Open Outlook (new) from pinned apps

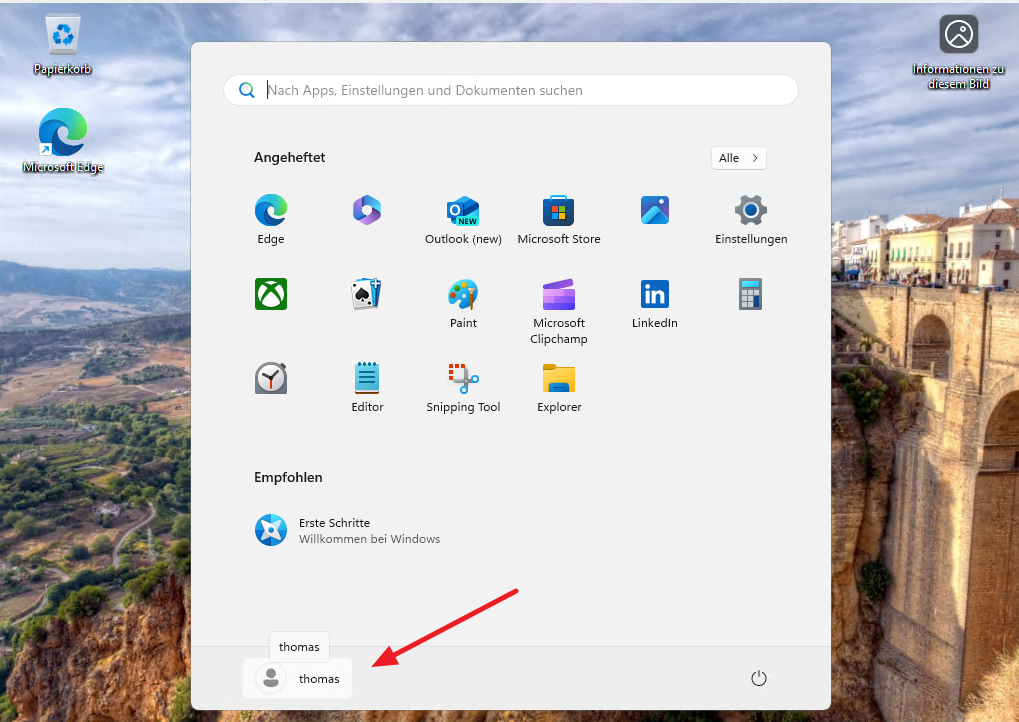[x=463, y=220]
